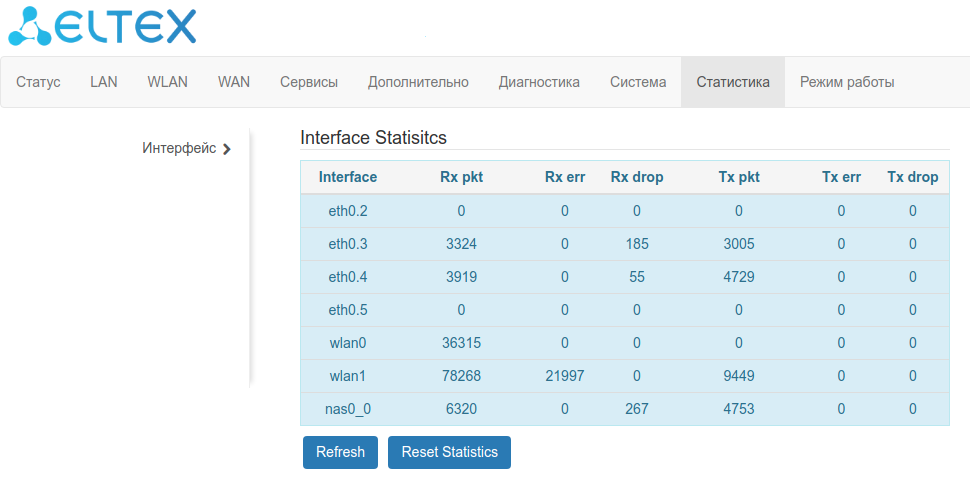Viewport: 970px width, 484px height.
Task: Click the nas0_0 interface row
Action: (x=348, y=409)
